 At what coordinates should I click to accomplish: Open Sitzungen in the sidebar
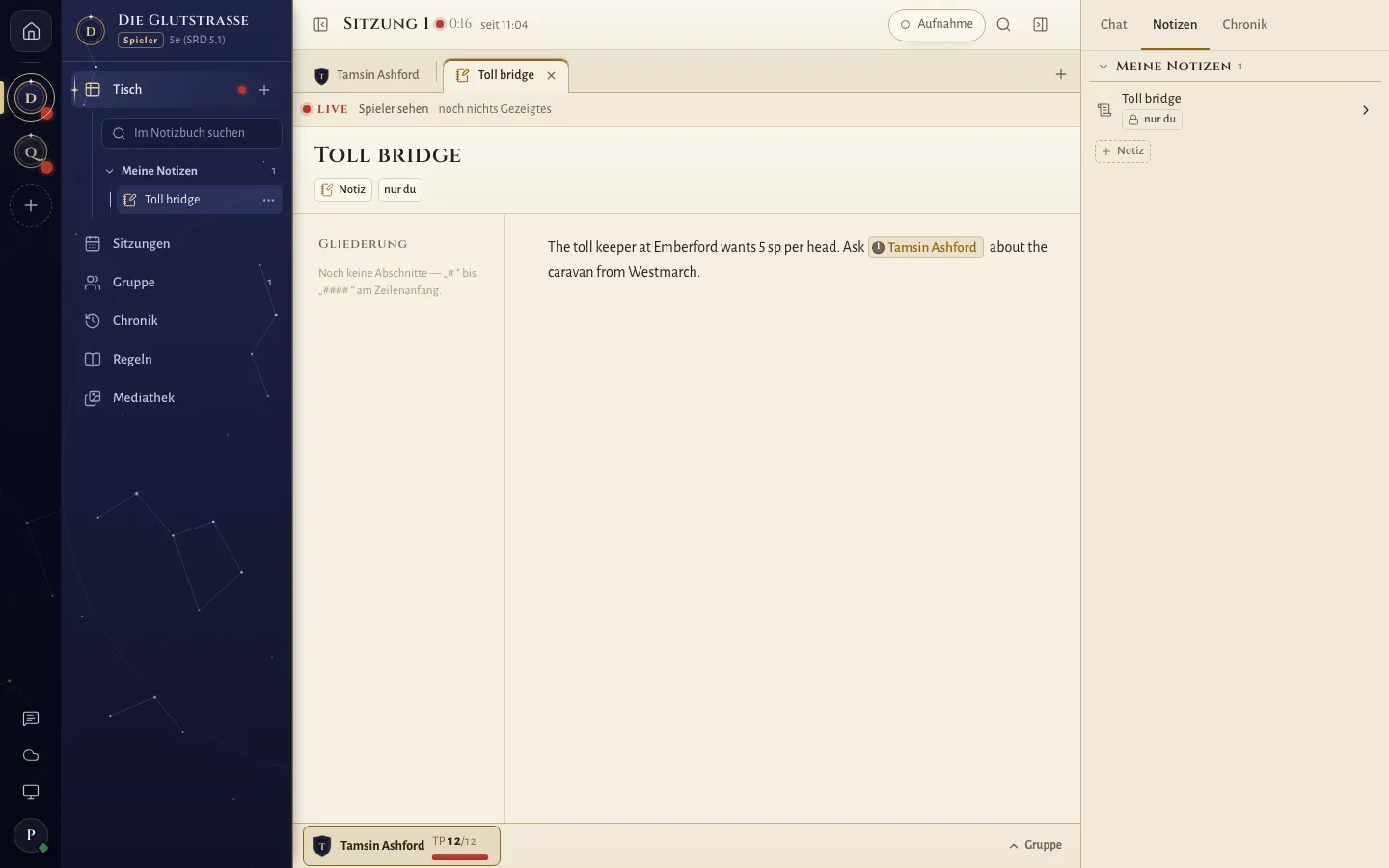(x=177, y=244)
